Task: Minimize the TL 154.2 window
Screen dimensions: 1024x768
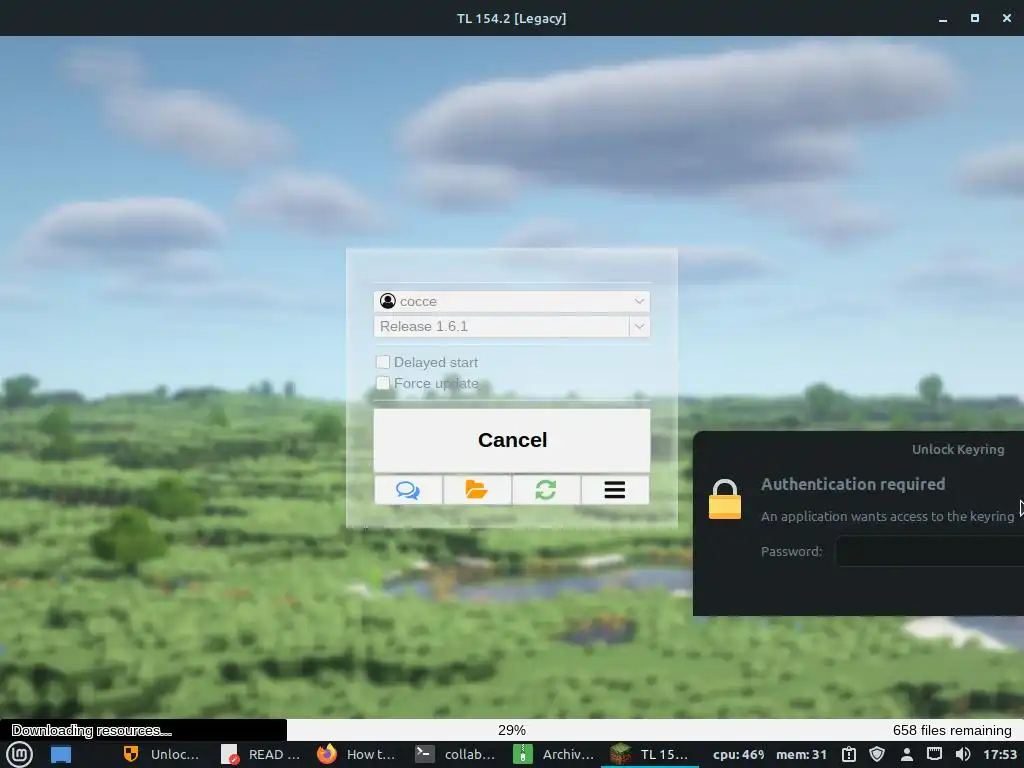Action: pyautogui.click(x=942, y=18)
